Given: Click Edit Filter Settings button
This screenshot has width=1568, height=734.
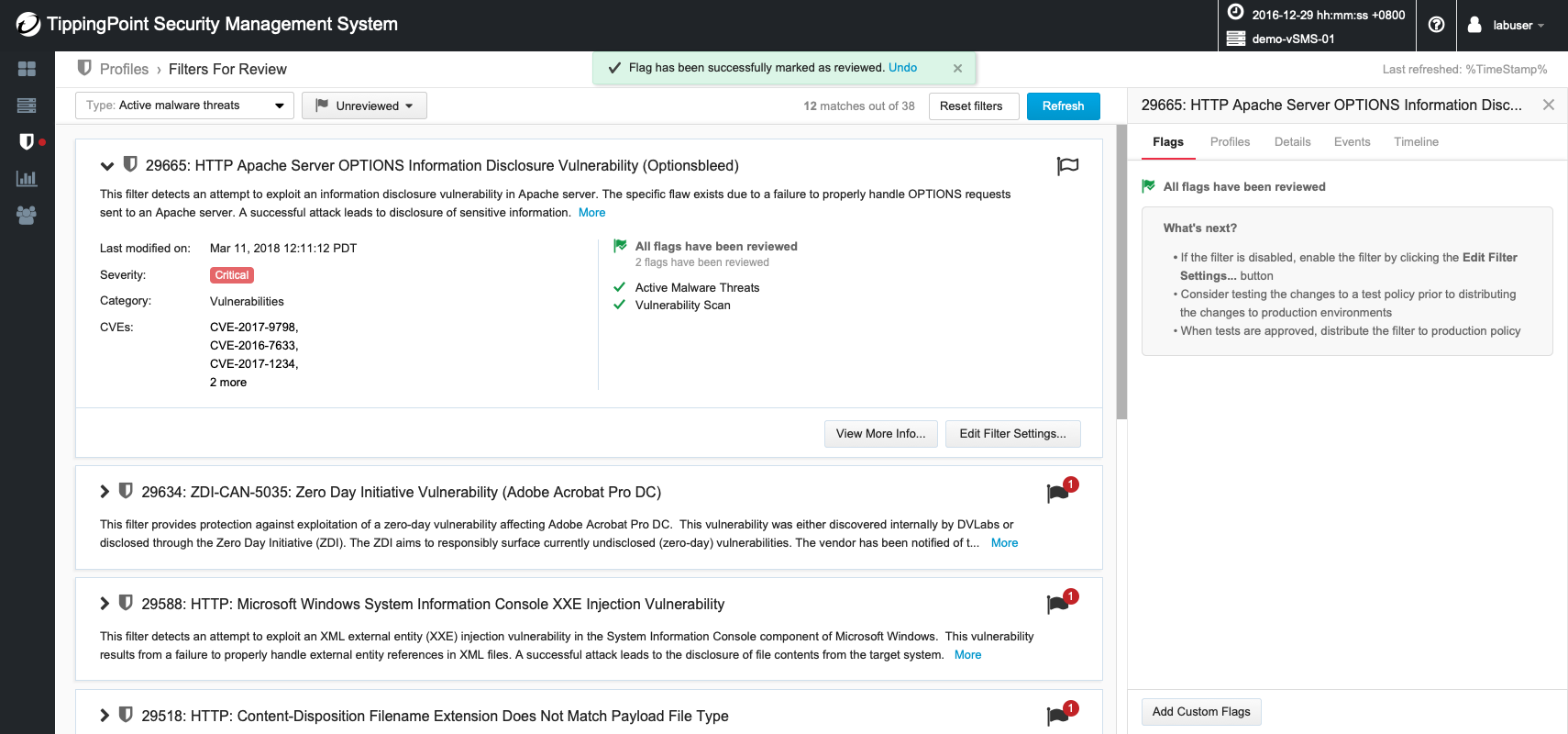Looking at the screenshot, I should [1012, 433].
